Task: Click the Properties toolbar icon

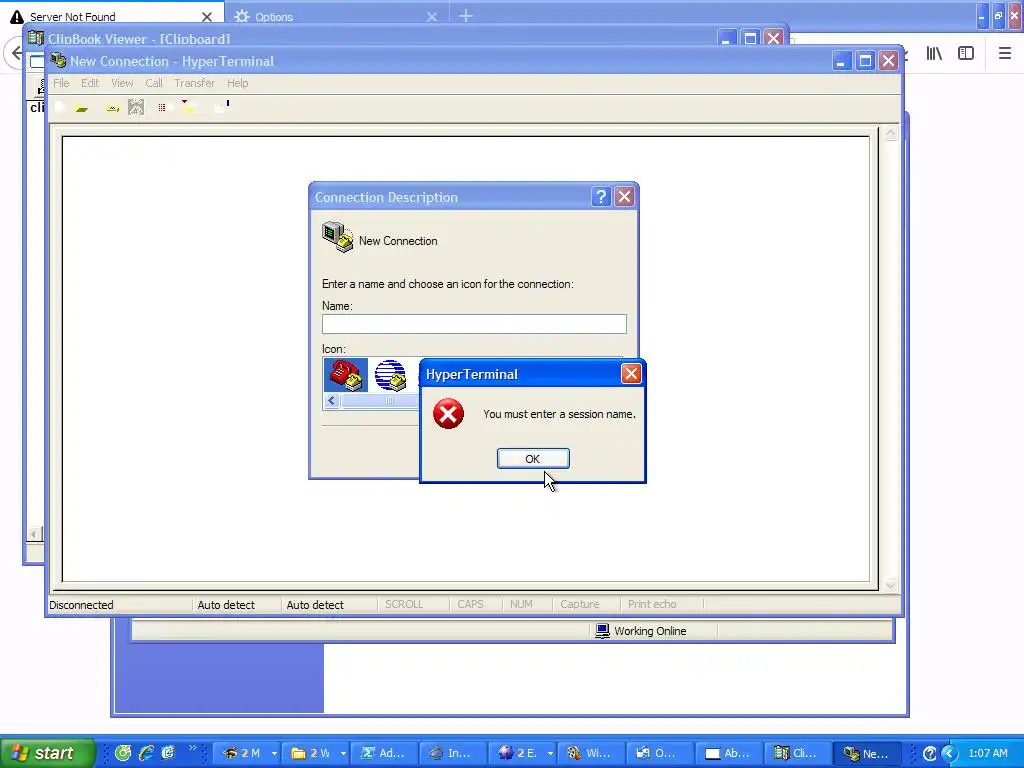Action: click(222, 107)
